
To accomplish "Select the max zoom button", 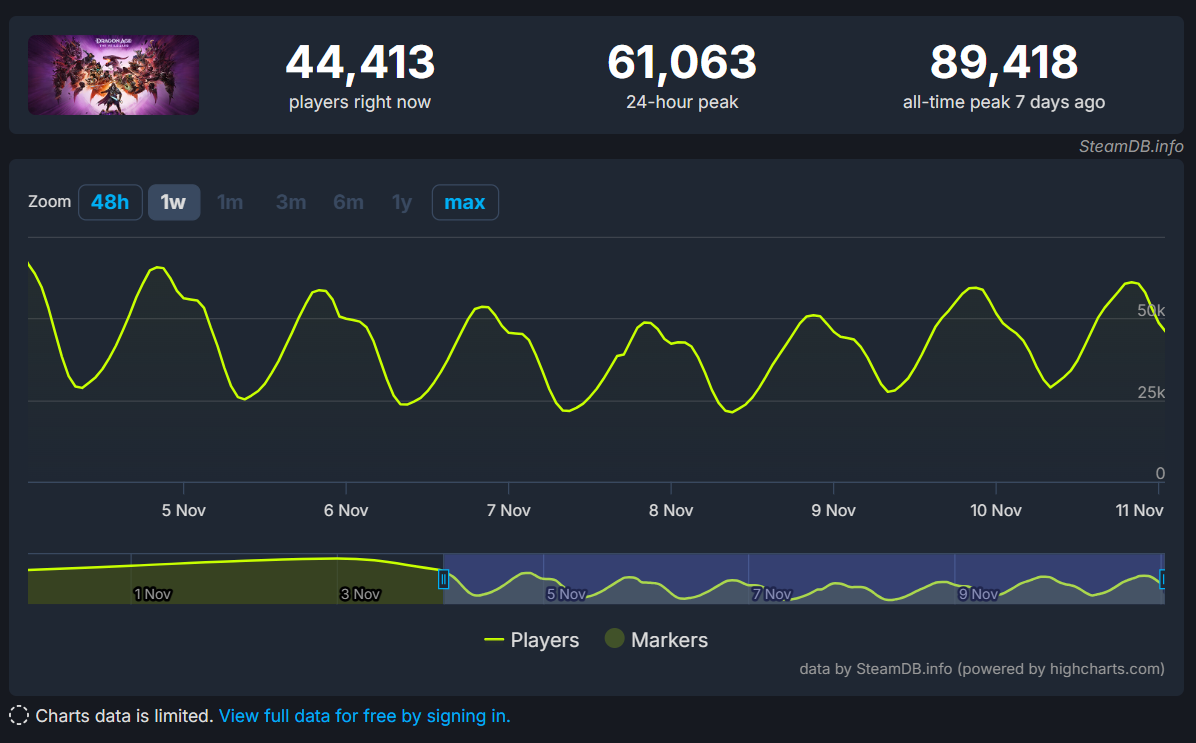I will (x=465, y=202).
